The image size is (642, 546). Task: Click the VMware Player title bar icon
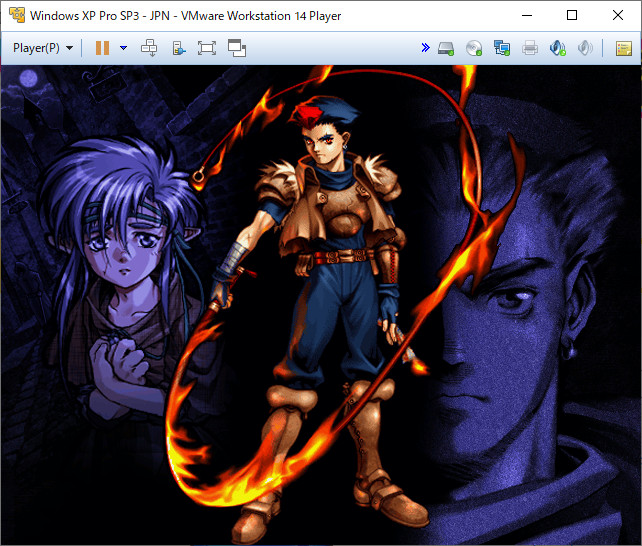point(17,15)
